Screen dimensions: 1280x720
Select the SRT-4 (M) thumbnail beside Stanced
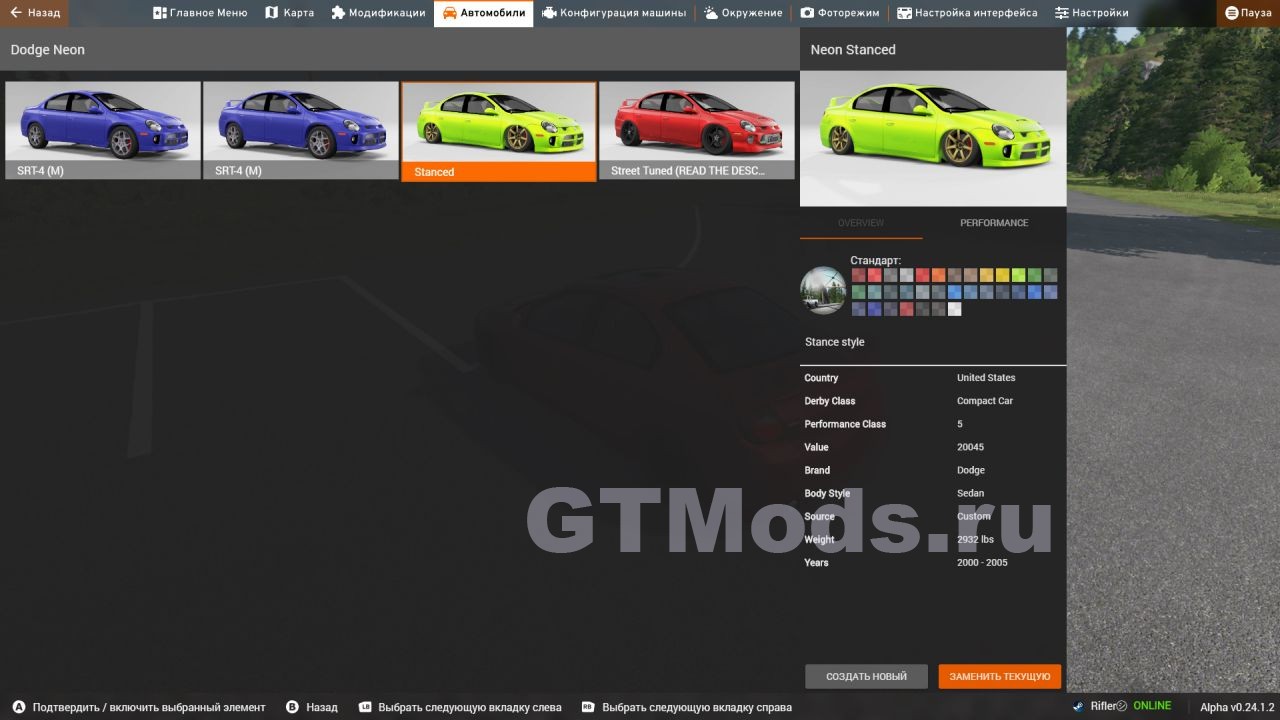click(x=301, y=131)
